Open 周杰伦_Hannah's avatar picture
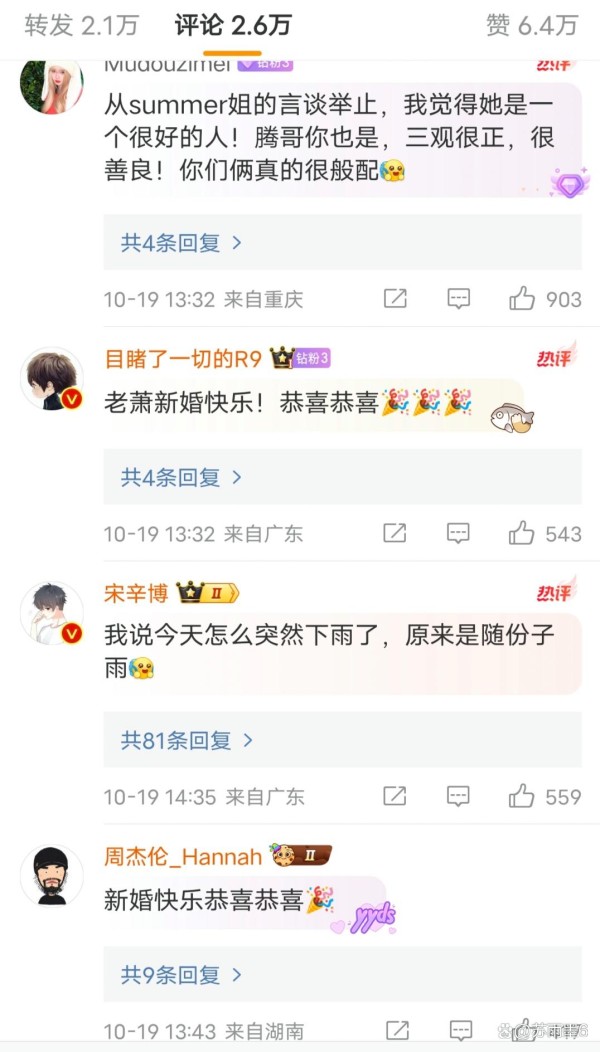 click(52, 875)
